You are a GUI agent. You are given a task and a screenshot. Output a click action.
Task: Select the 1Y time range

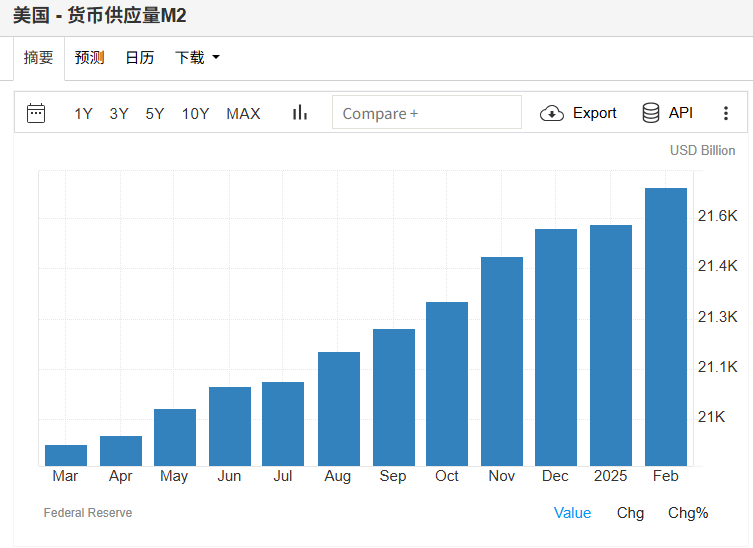83,114
